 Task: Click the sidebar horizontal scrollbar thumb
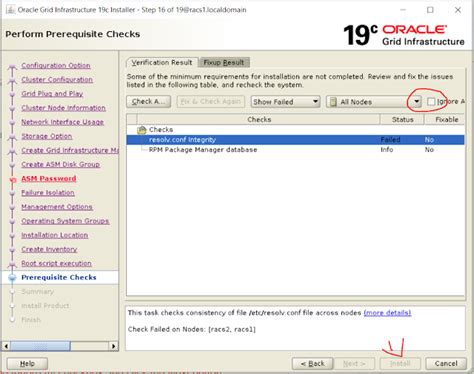[x=40, y=346]
